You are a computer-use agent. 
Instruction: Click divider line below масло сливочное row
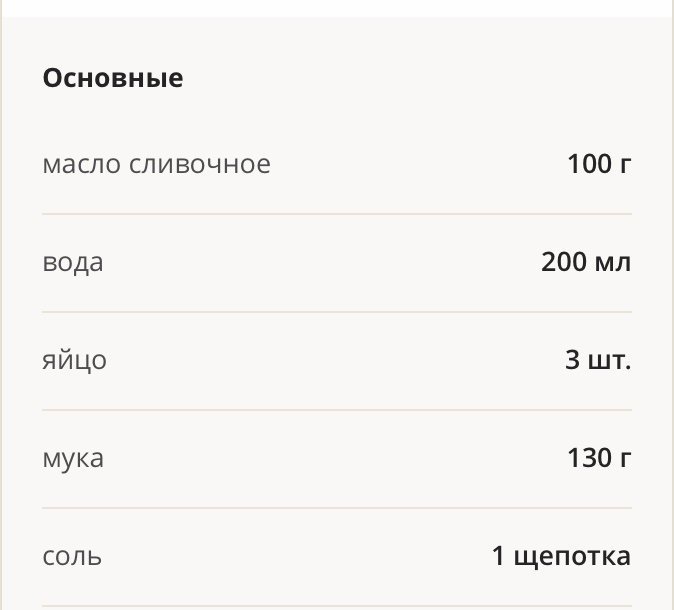337,214
